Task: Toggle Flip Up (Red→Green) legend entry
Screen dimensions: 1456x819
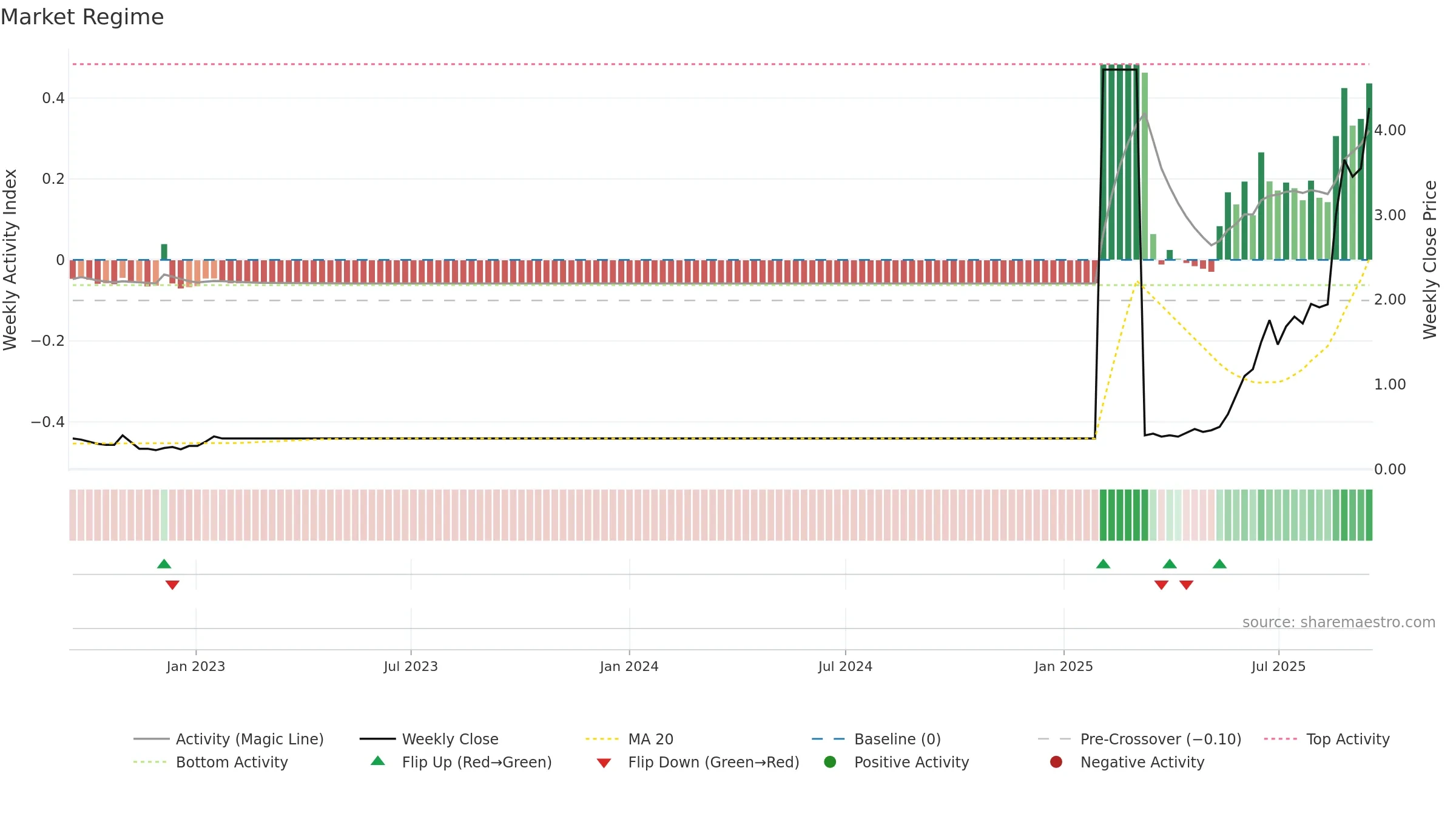Action: (x=461, y=762)
